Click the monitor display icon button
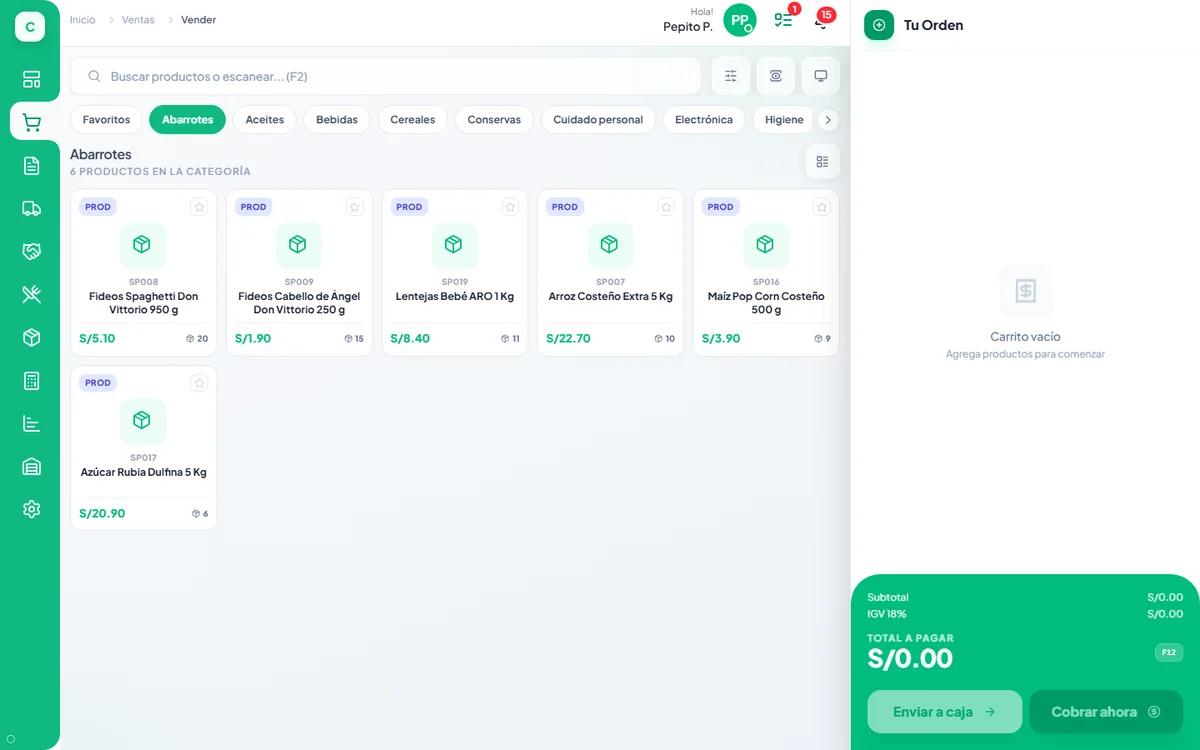Screen dimensions: 1200x750 820,76
